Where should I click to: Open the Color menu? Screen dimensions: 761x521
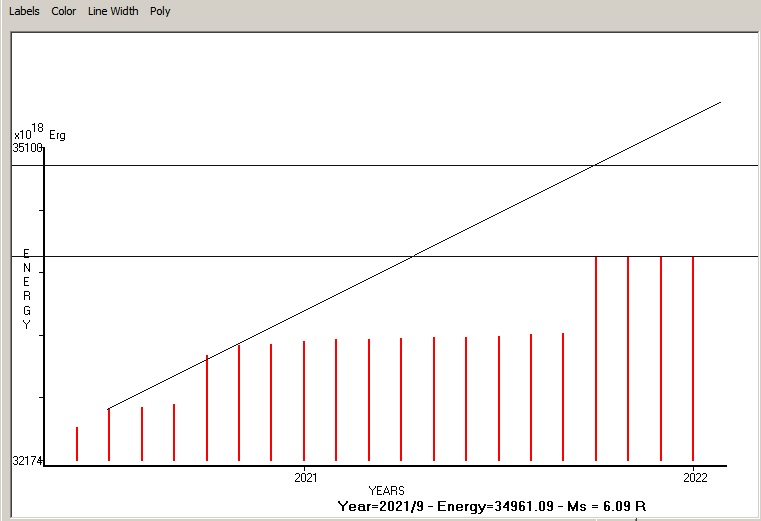[64, 11]
